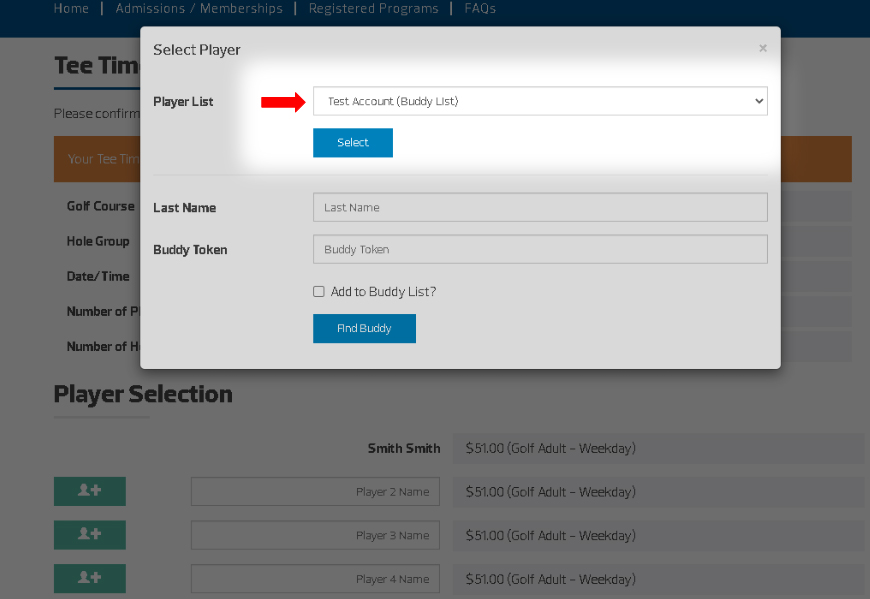Check the Add to Buddy List box
The image size is (870, 599).
coord(319,292)
